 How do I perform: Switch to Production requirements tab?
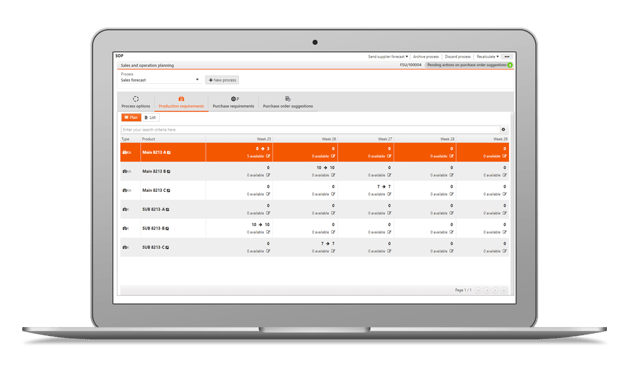point(181,102)
